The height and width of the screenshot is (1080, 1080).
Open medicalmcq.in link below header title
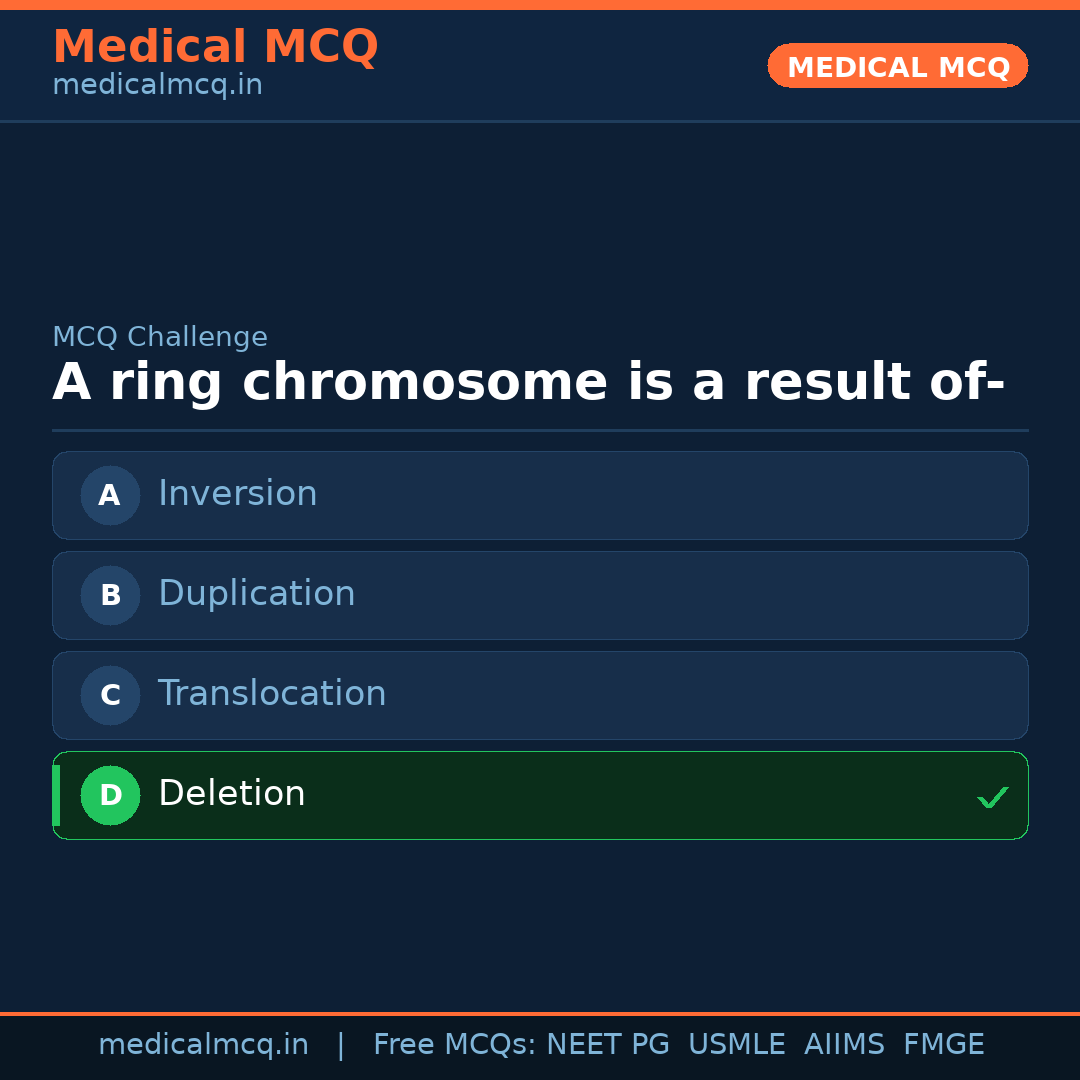coord(157,86)
